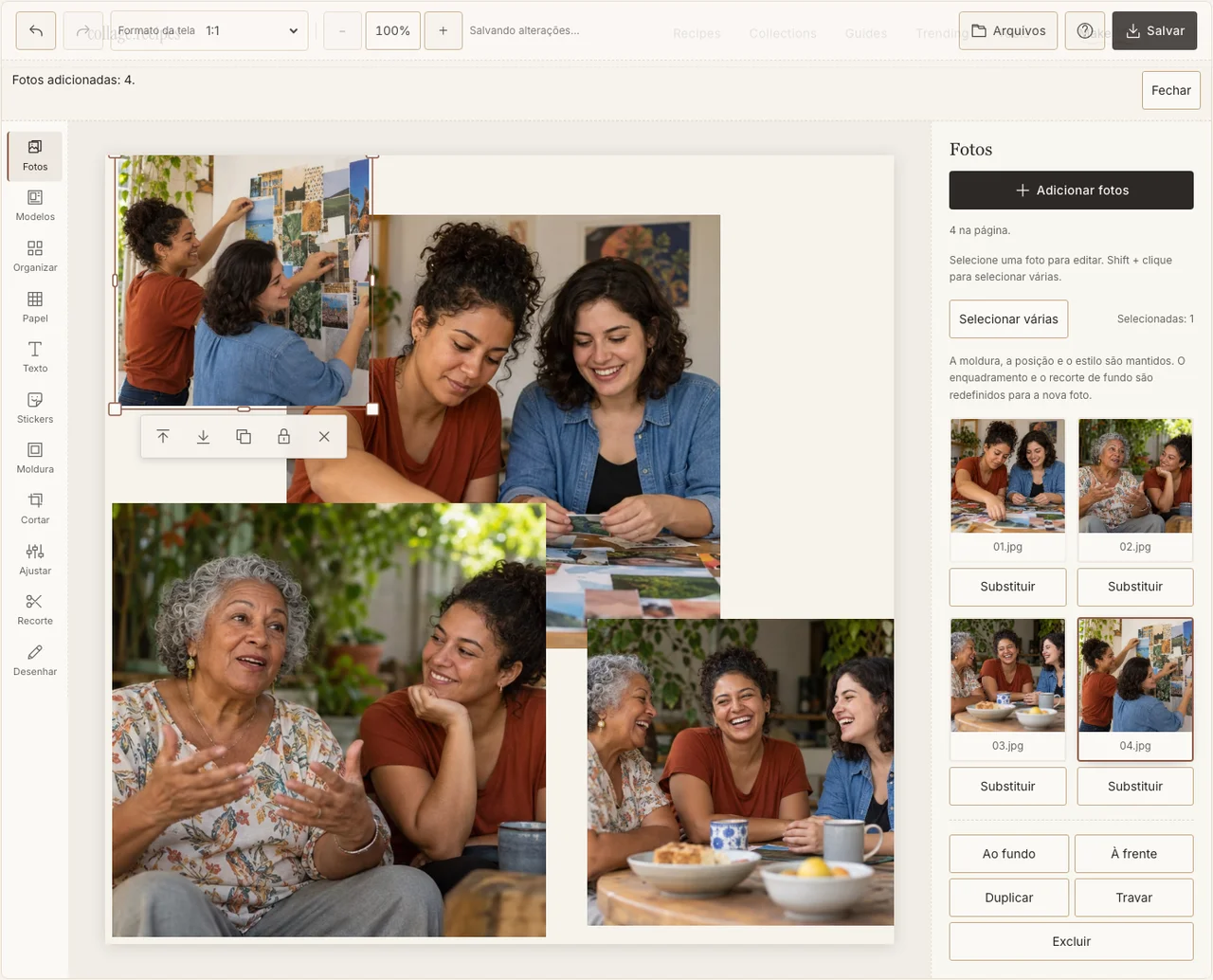
Task: Click the À frente button
Action: coord(1134,854)
